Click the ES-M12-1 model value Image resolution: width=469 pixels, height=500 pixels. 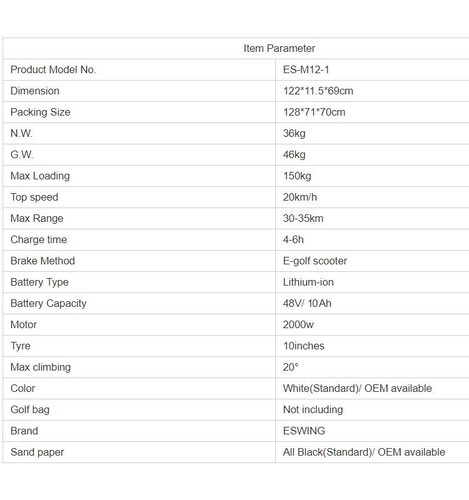pos(306,70)
